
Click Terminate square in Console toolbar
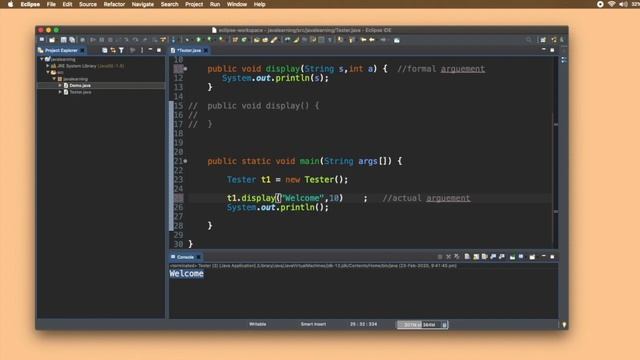(440, 257)
